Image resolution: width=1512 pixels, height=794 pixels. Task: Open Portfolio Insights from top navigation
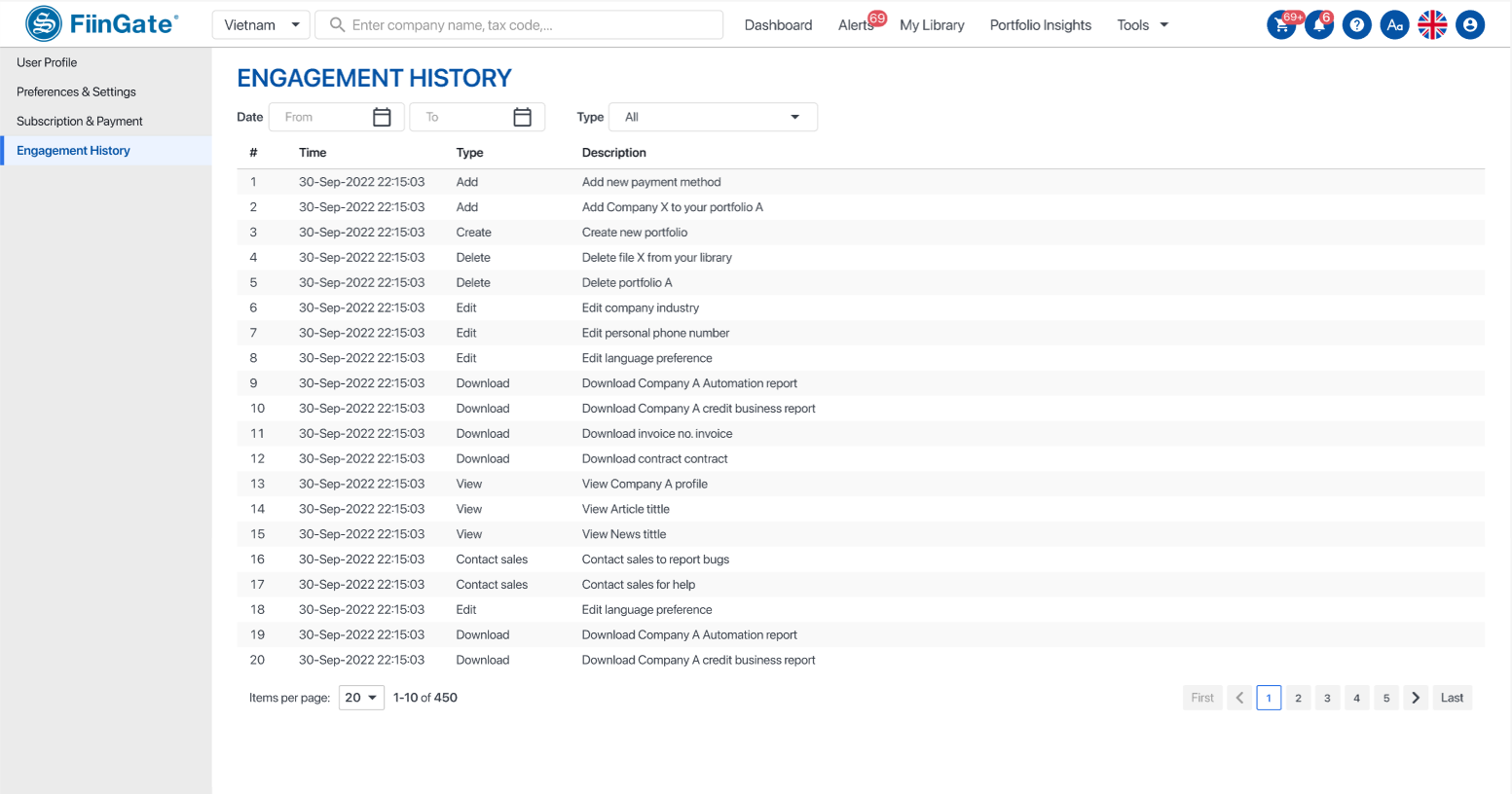(x=1040, y=25)
